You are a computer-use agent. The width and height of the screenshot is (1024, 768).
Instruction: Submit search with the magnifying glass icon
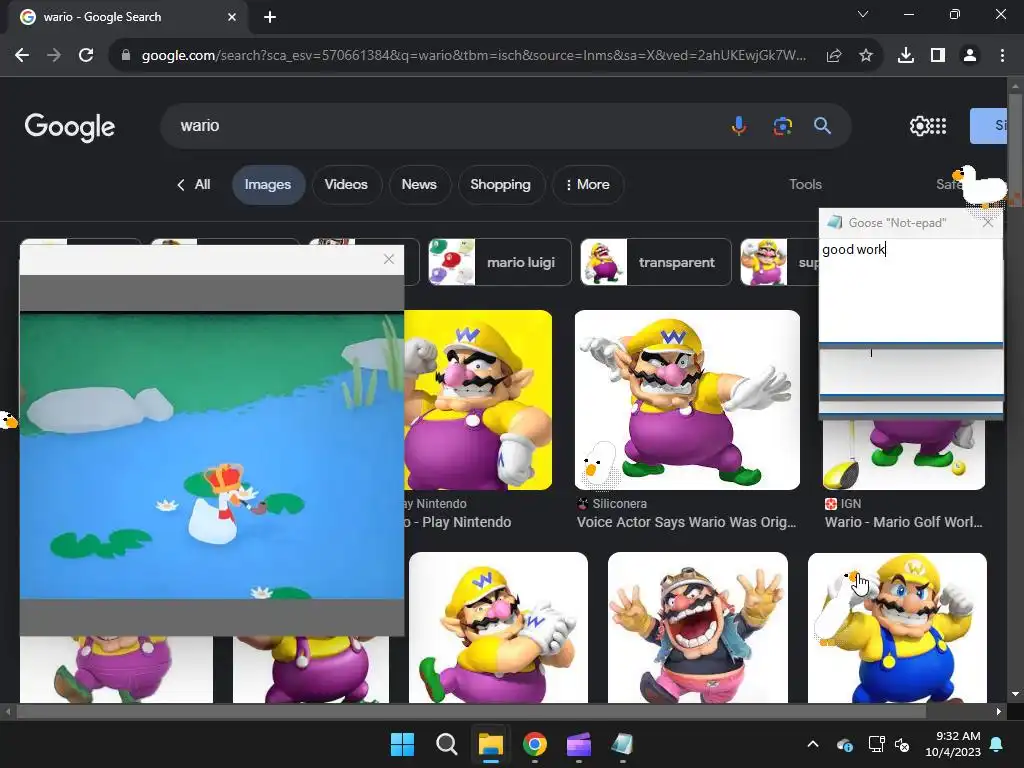pyautogui.click(x=822, y=125)
